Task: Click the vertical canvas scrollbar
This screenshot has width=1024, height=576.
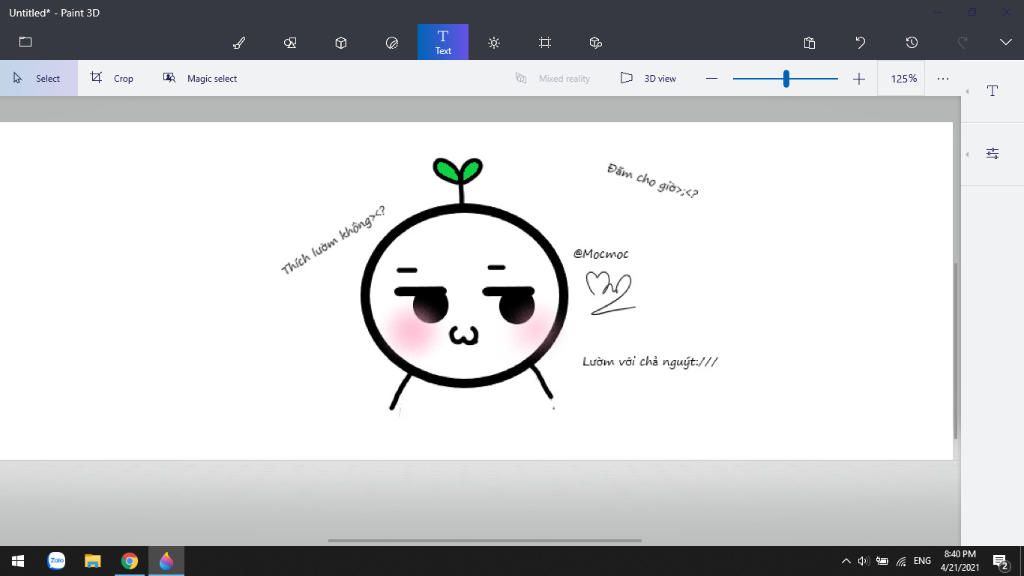Action: 955,351
